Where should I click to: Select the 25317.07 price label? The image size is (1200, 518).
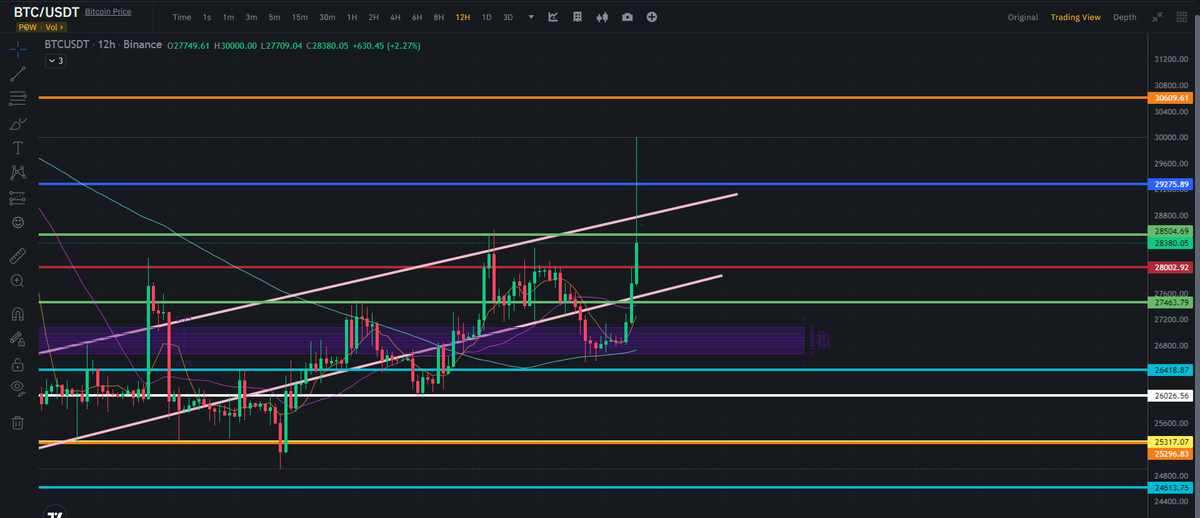click(x=1171, y=441)
